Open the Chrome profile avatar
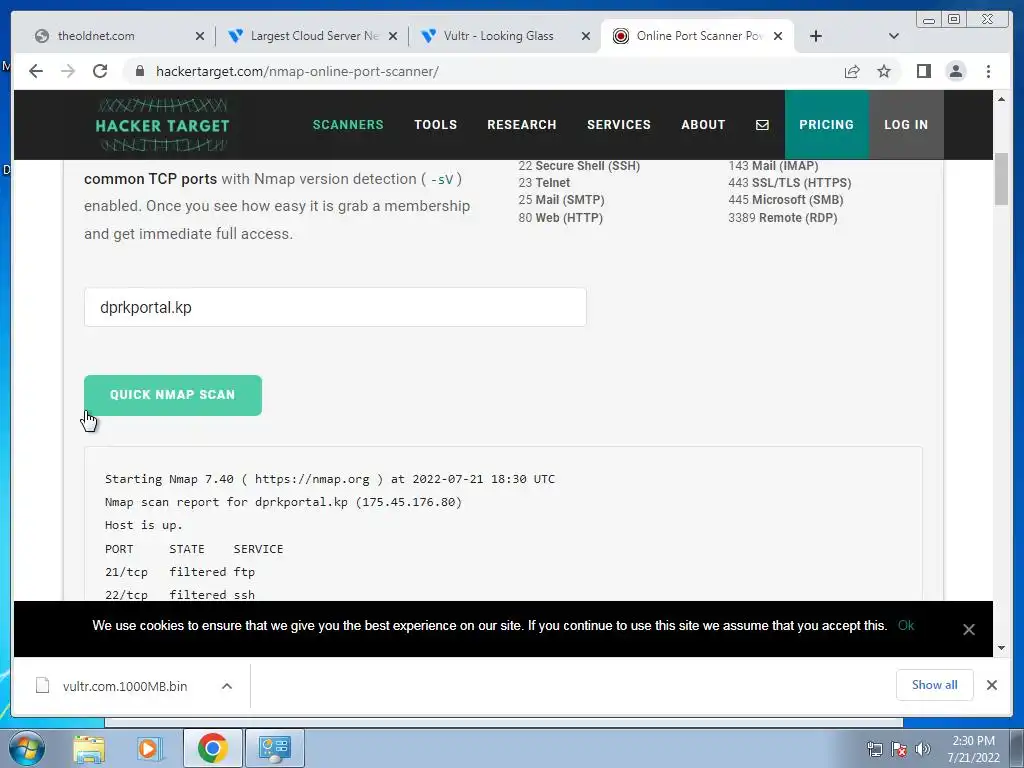1024x768 pixels. [x=955, y=71]
